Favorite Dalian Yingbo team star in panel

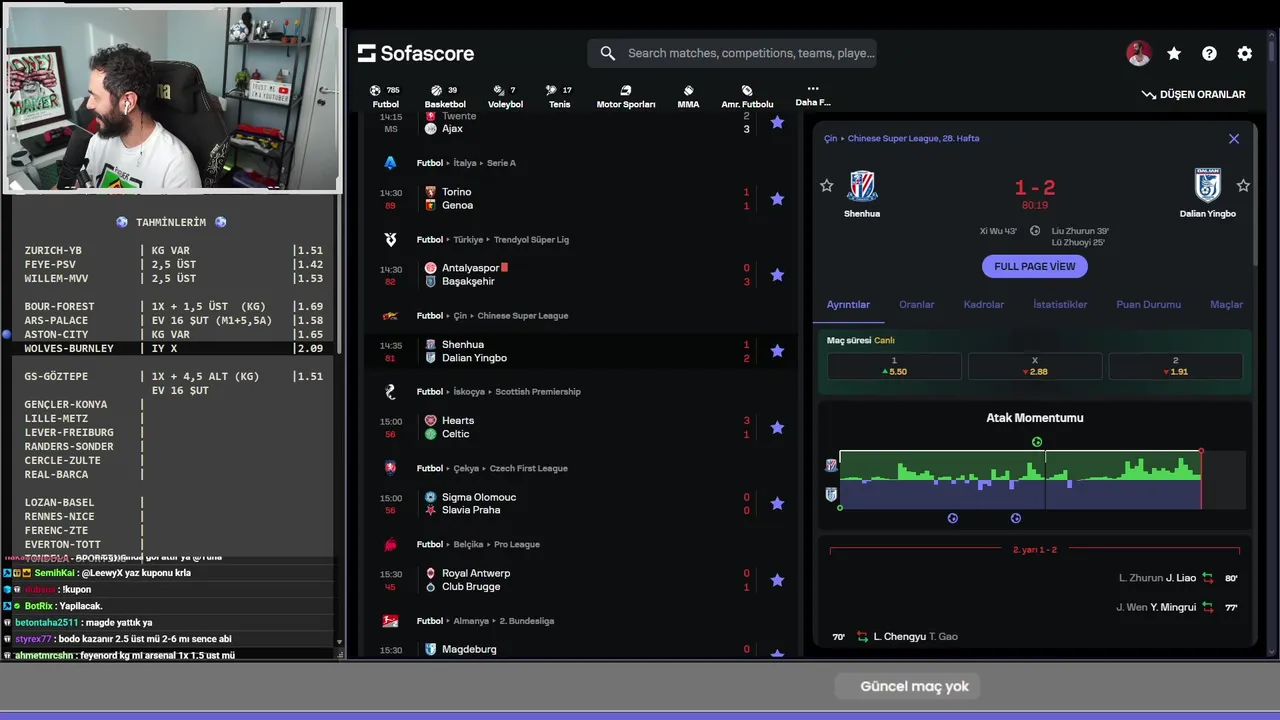pos(1243,185)
